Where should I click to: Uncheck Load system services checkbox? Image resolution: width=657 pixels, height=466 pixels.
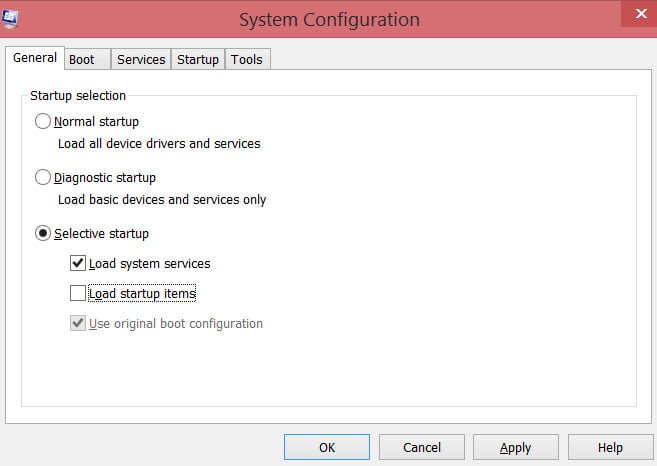pos(78,263)
